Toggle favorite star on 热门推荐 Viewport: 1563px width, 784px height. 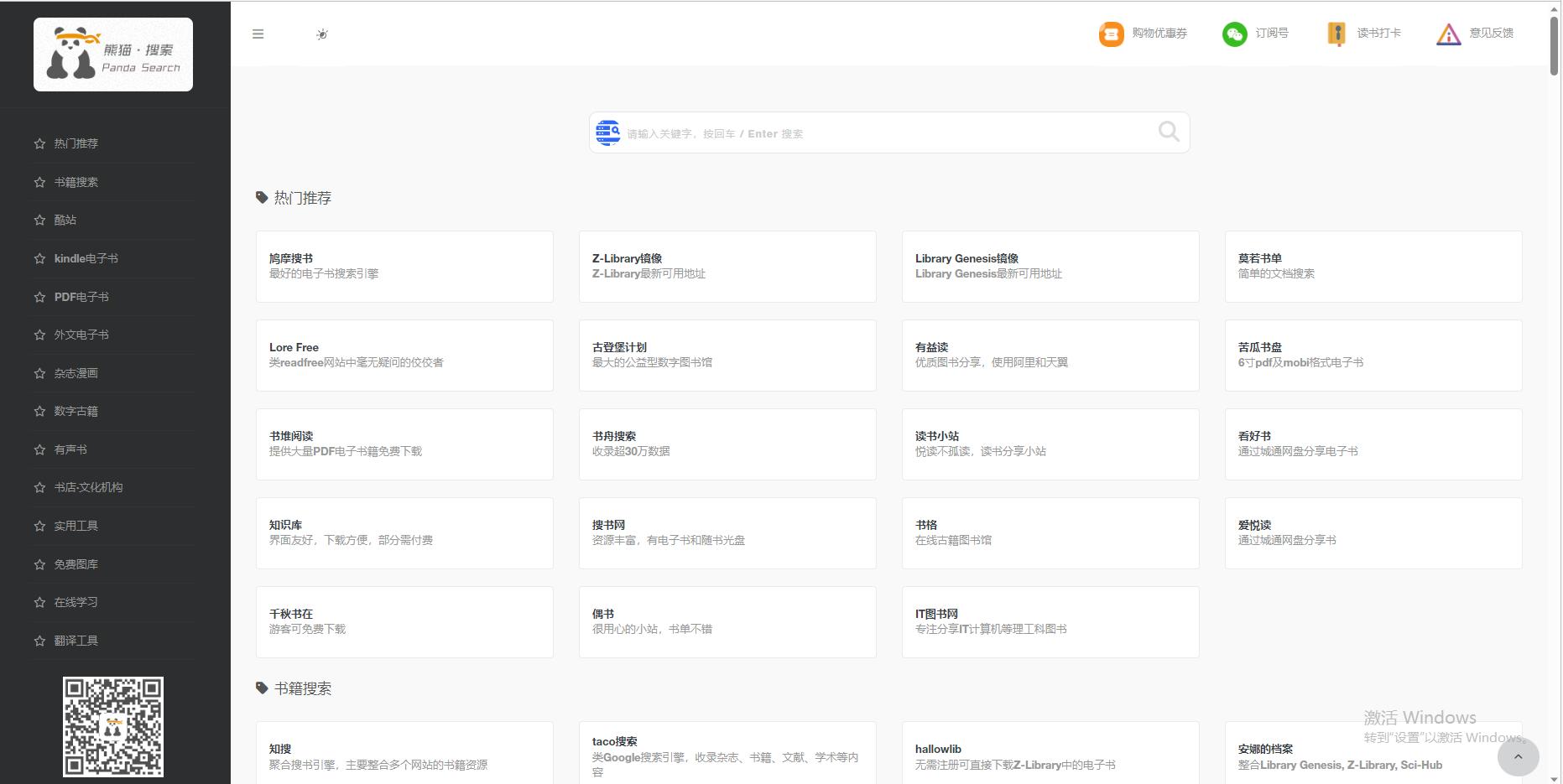point(39,143)
